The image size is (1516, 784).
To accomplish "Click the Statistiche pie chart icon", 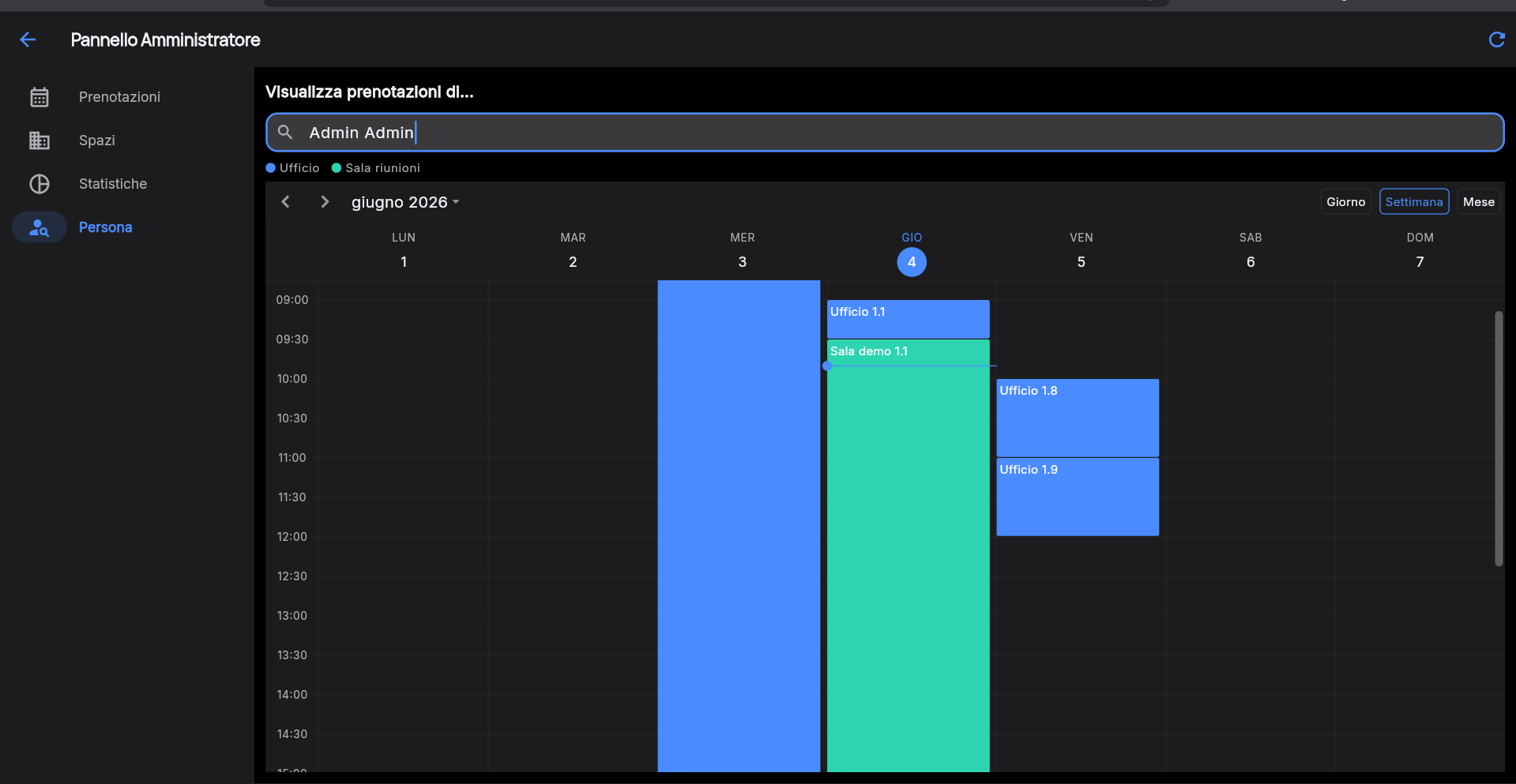I will click(x=39, y=184).
